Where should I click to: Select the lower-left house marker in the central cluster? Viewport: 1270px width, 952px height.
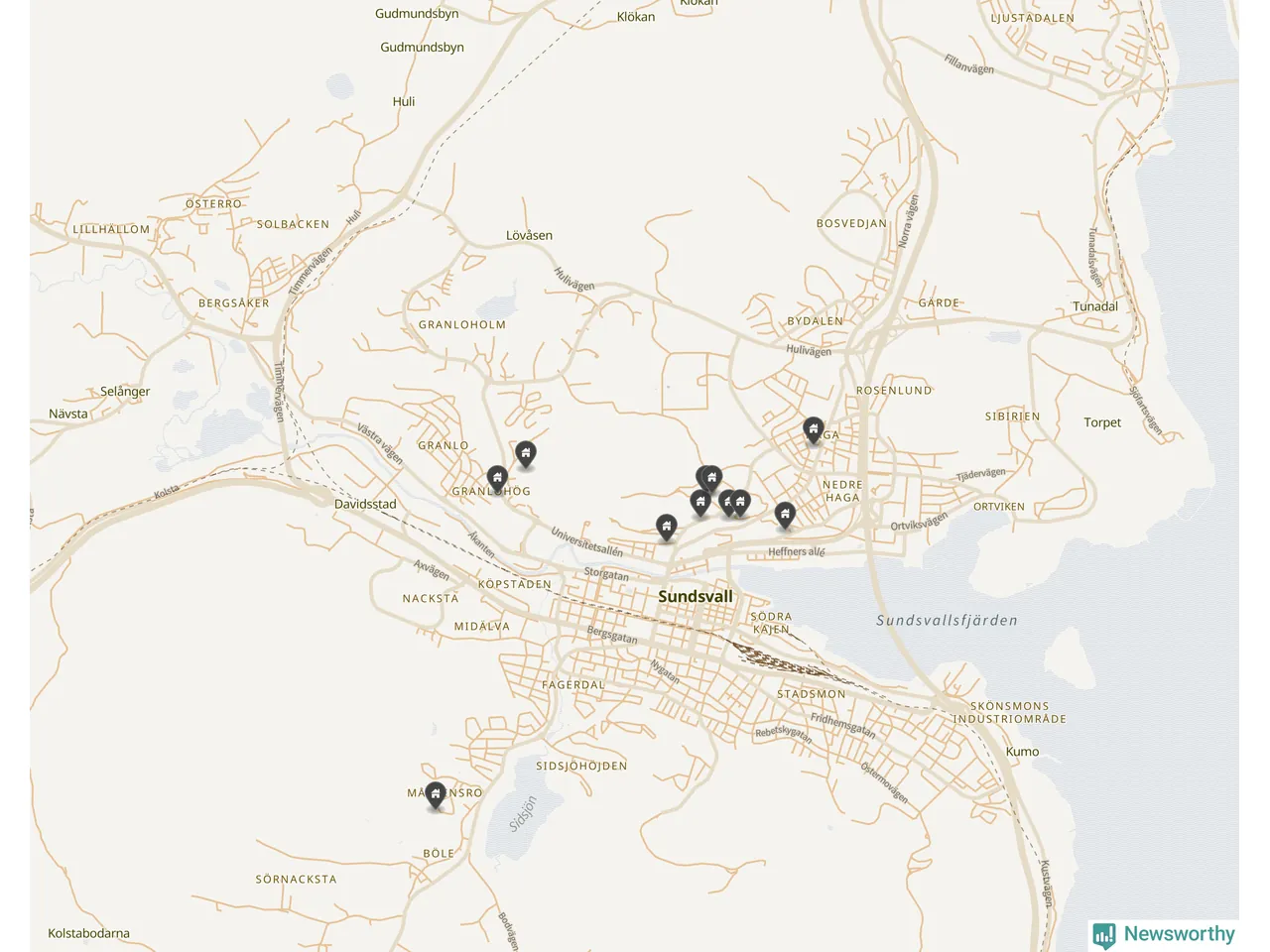(x=700, y=503)
